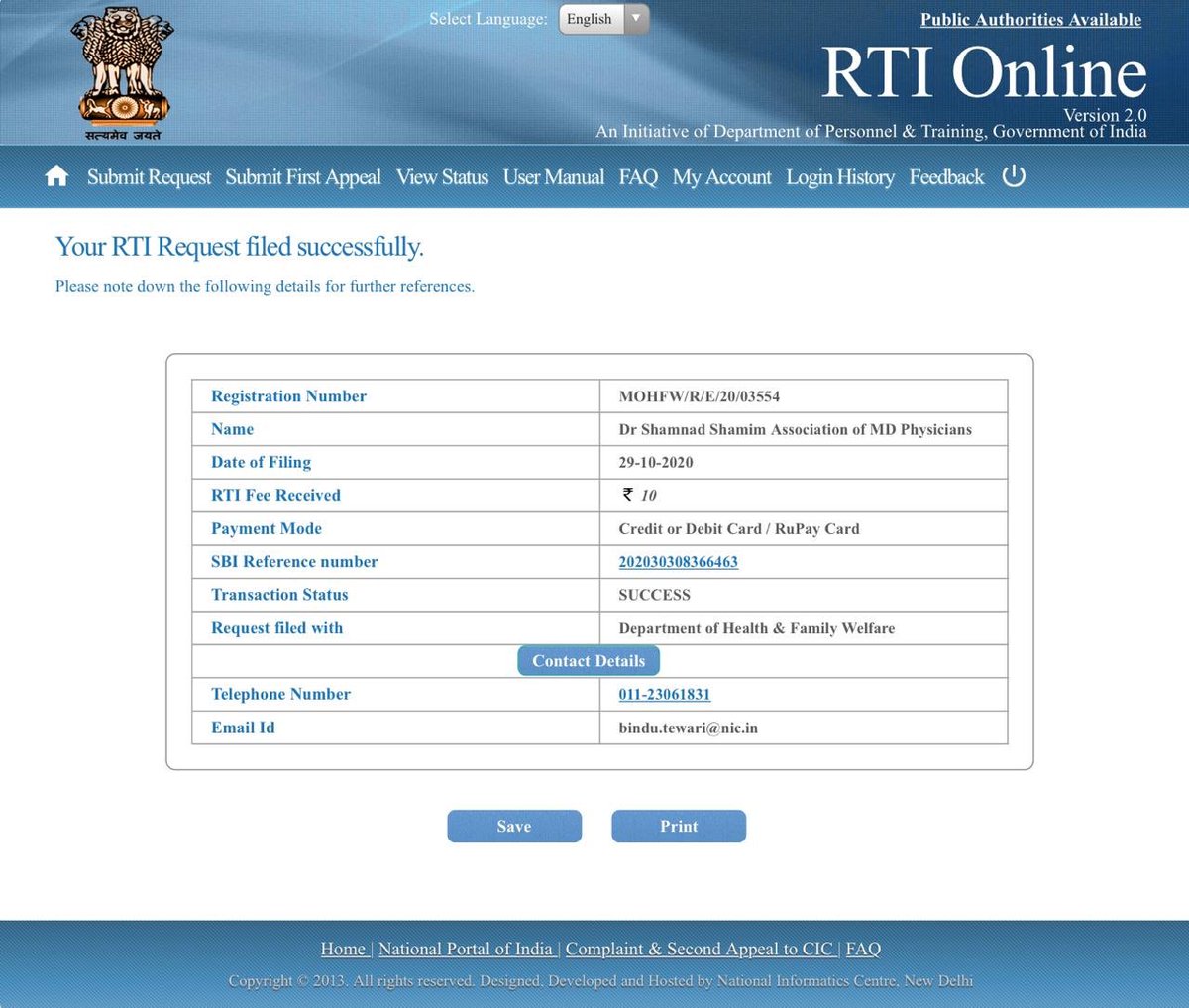Click the Version 2.0 text
The height and width of the screenshot is (1008, 1189).
[x=1105, y=115]
